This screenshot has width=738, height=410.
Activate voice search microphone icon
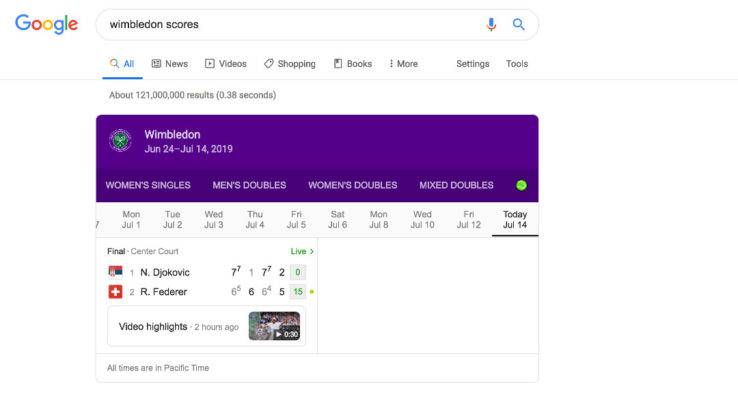[x=491, y=24]
